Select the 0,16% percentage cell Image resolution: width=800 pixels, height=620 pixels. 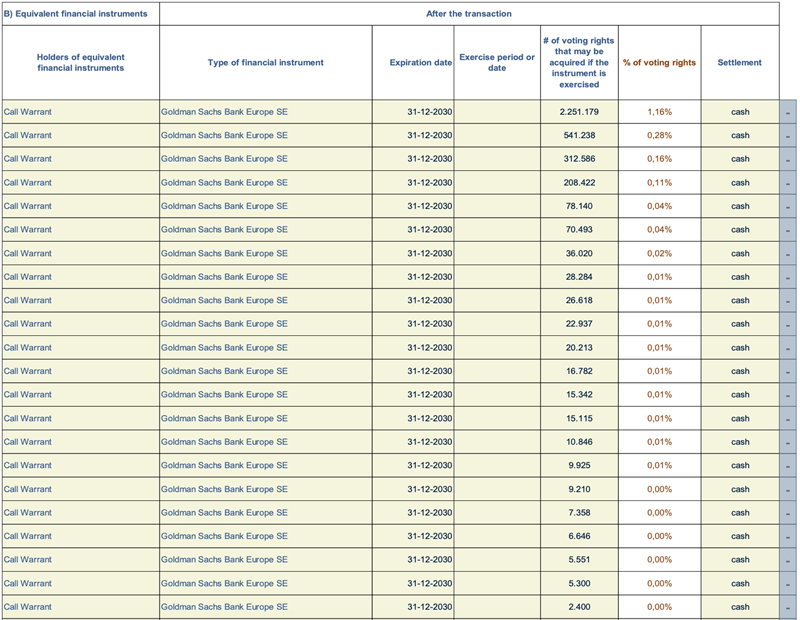pos(659,159)
